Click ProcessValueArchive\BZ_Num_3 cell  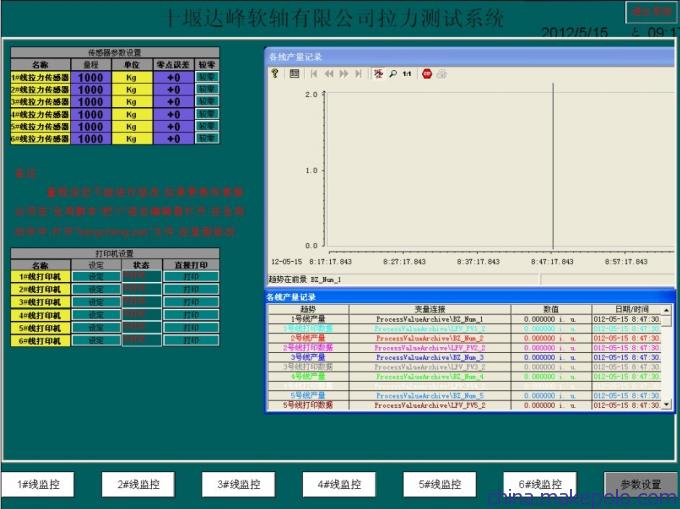coord(430,357)
